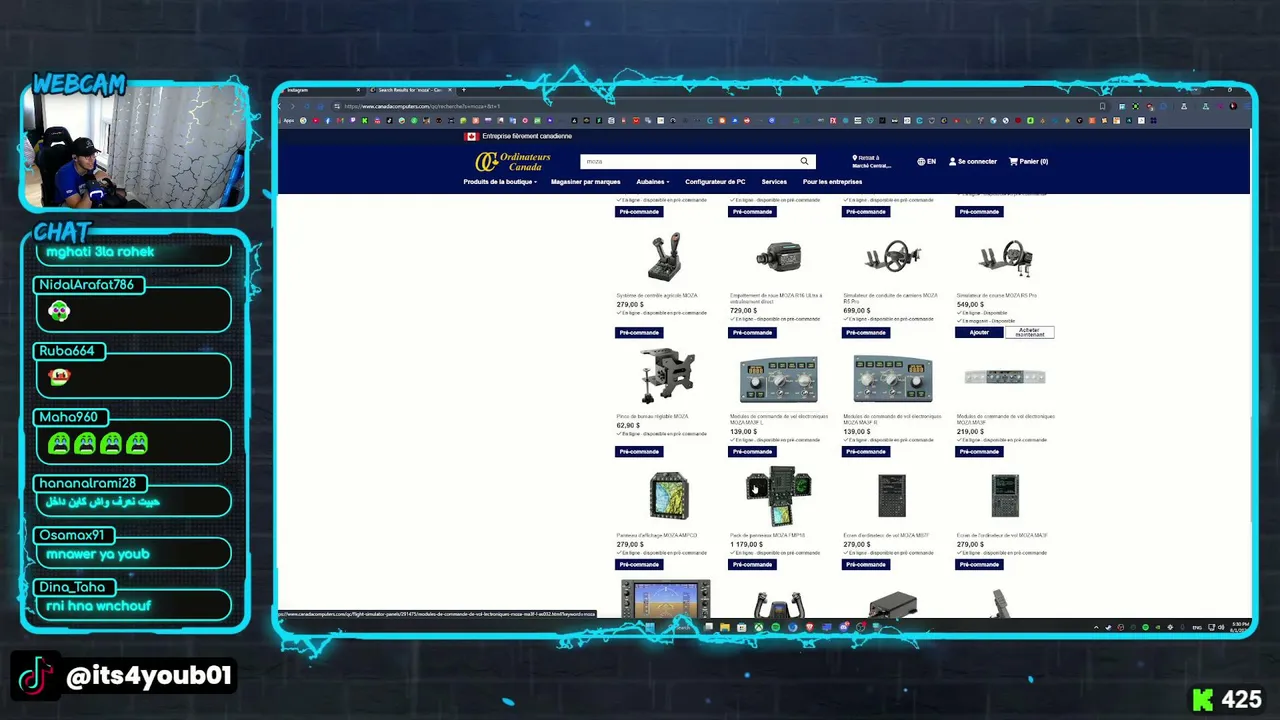Open the Xbox app in the taskbar

tap(759, 627)
